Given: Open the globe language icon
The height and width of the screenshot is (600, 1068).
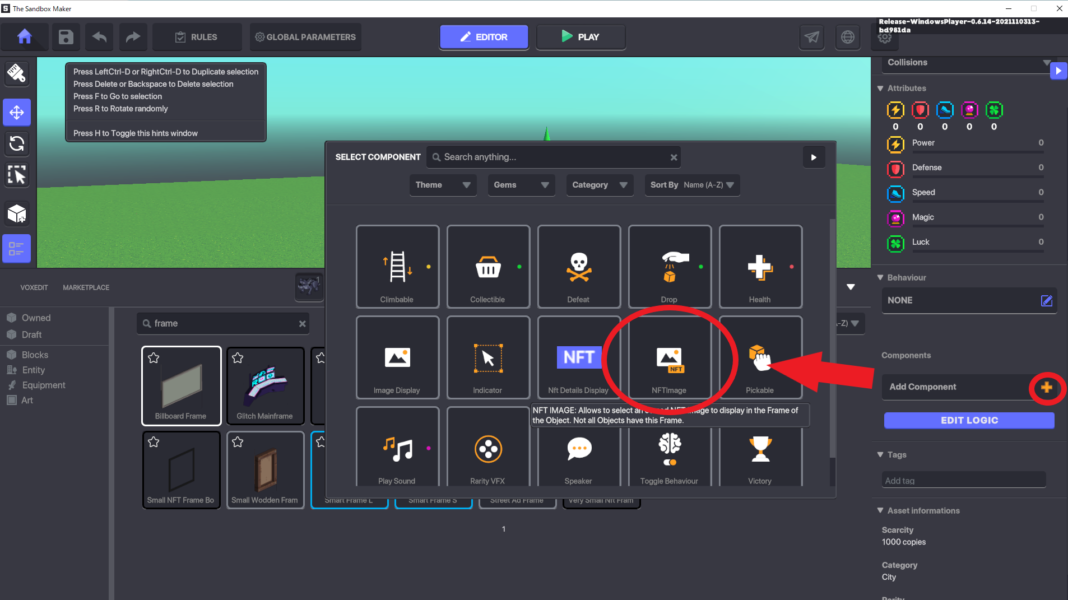Looking at the screenshot, I should [x=847, y=37].
